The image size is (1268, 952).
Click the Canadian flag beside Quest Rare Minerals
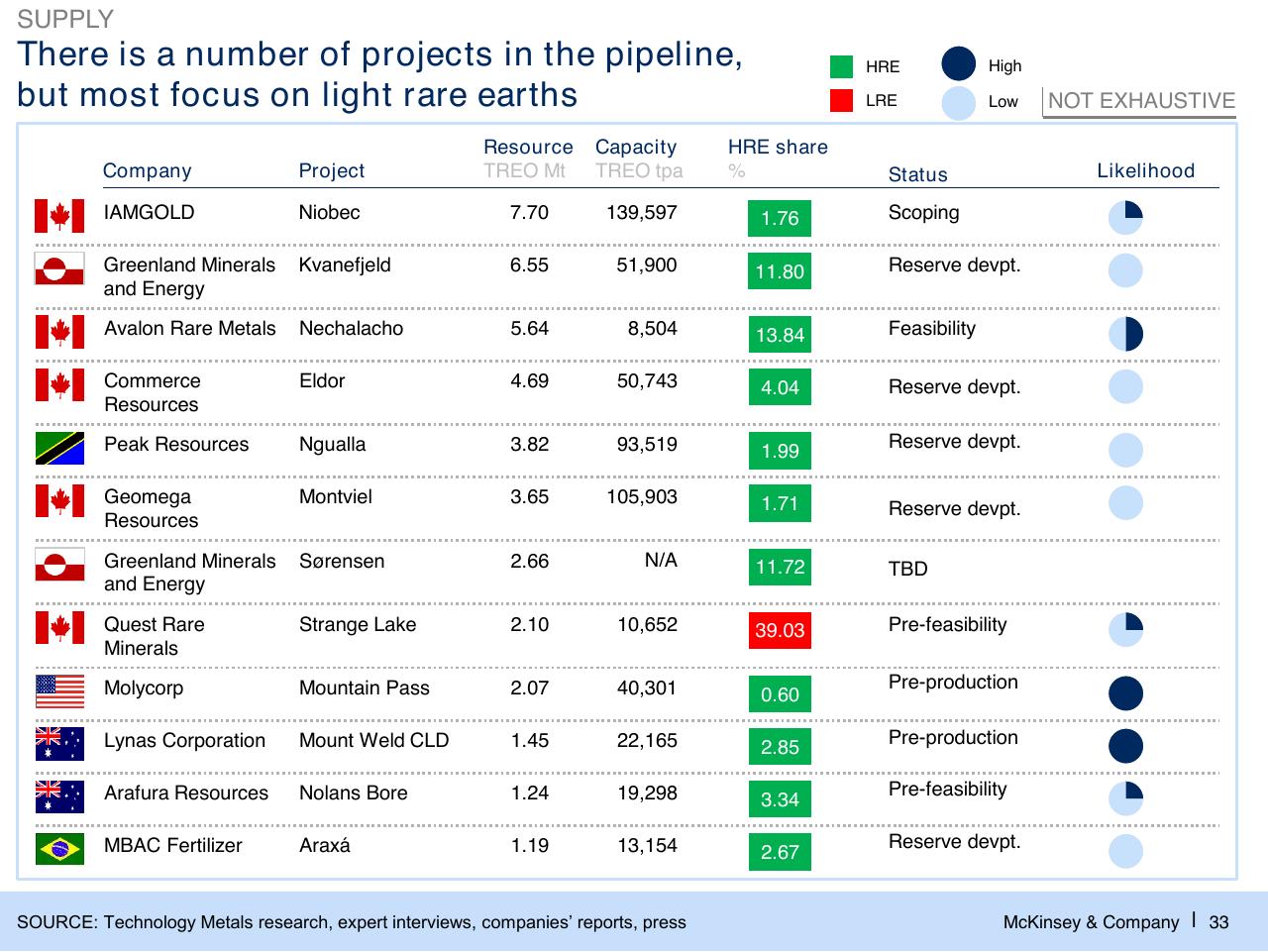pyautogui.click(x=59, y=628)
